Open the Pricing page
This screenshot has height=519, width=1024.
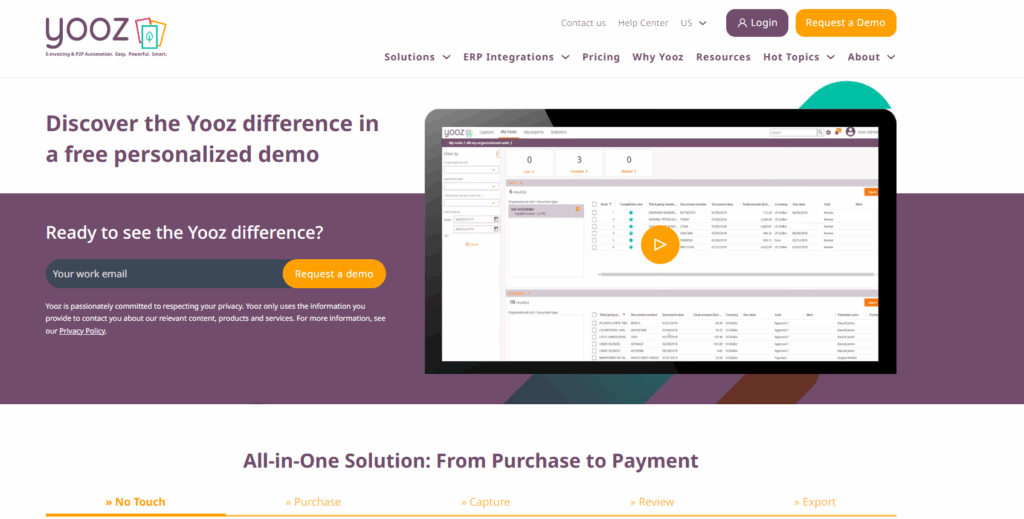click(x=601, y=57)
